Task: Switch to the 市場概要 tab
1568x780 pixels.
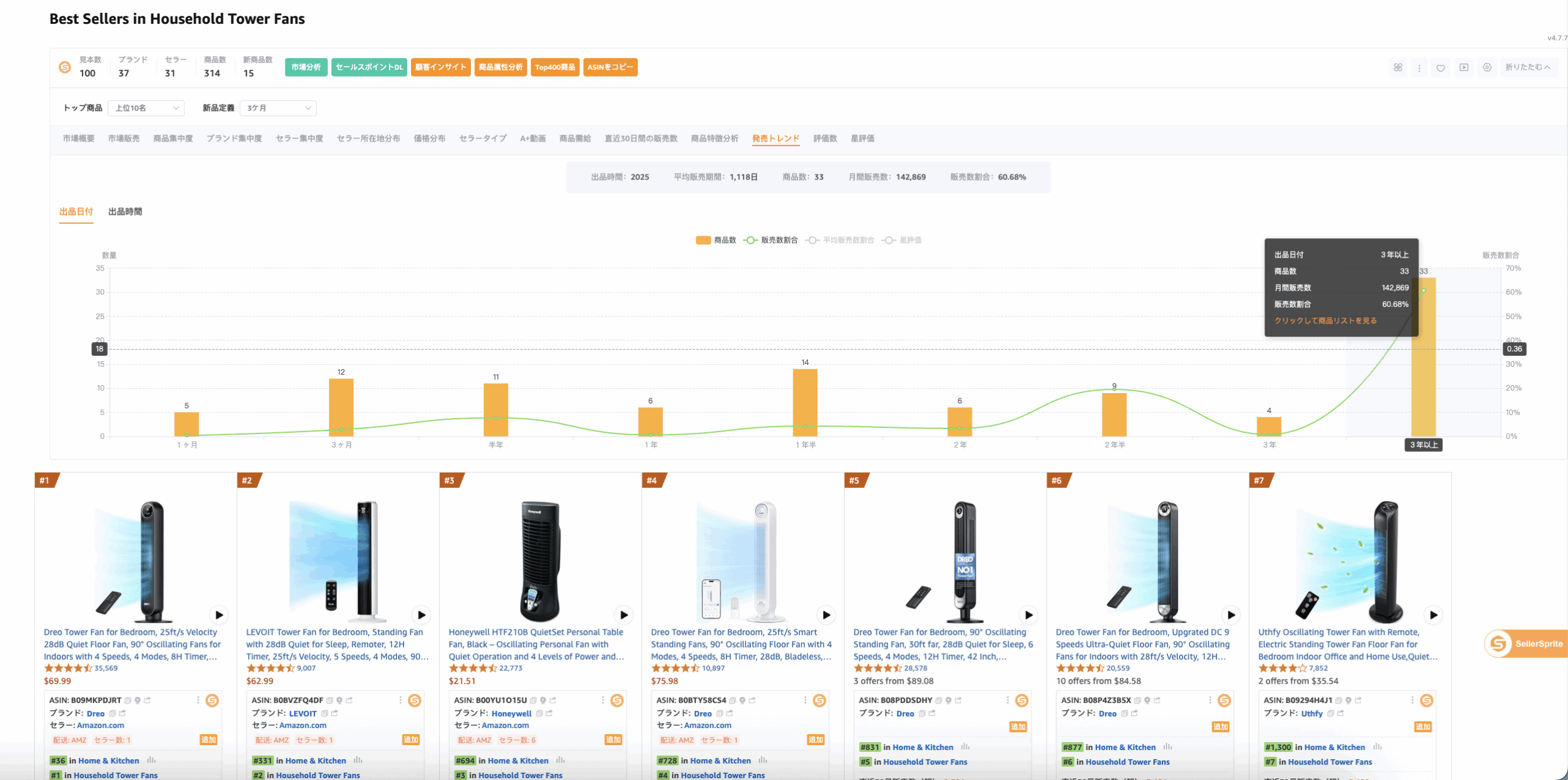Action: pos(78,139)
